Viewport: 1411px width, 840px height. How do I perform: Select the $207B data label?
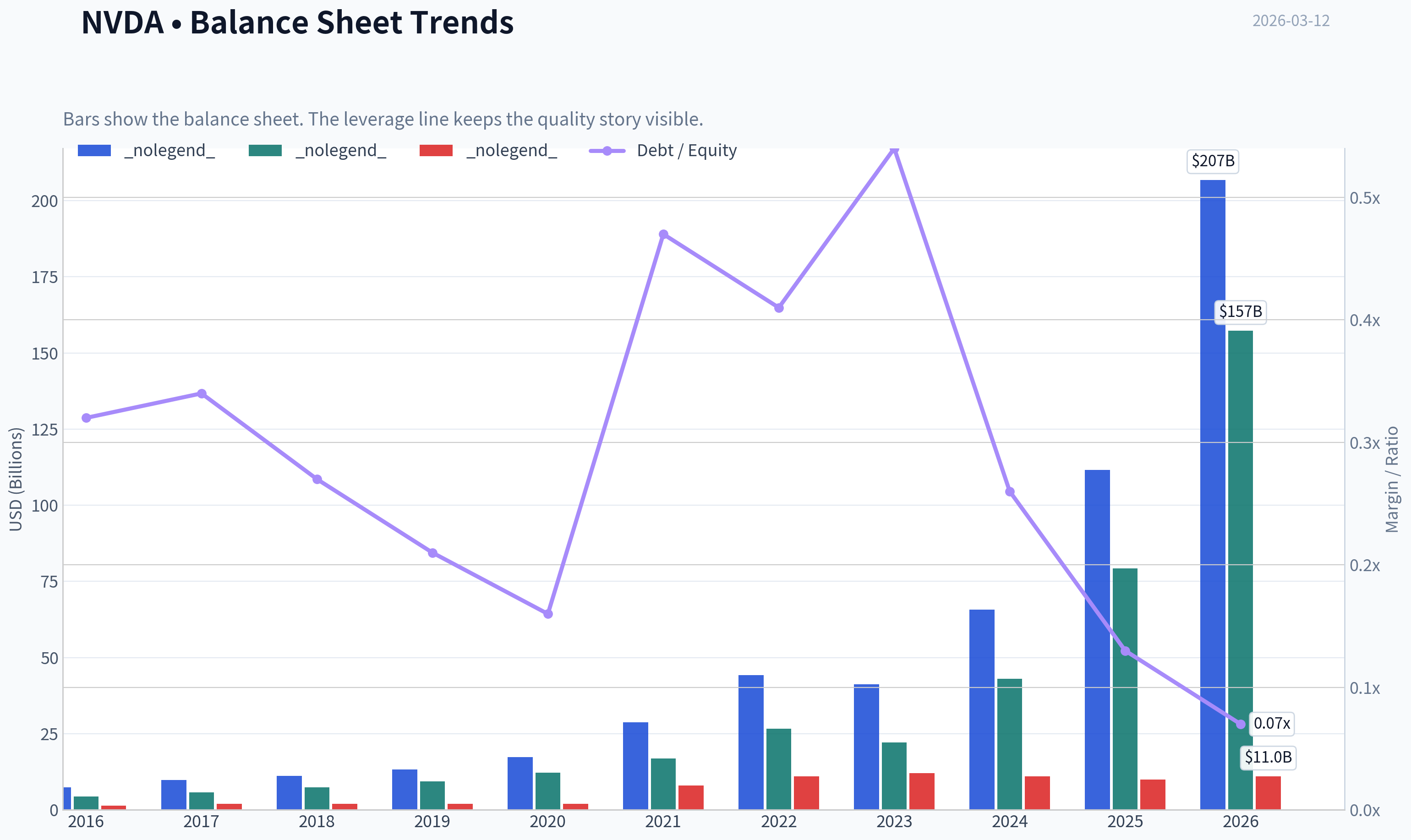tap(1213, 161)
